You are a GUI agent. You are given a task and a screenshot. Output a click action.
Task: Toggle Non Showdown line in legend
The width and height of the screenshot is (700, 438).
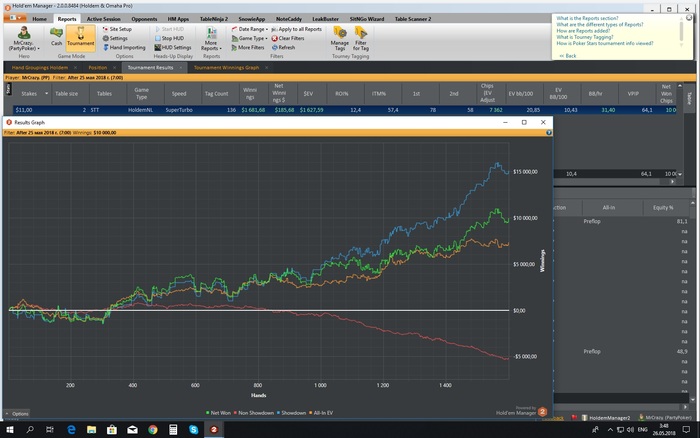(x=254, y=413)
